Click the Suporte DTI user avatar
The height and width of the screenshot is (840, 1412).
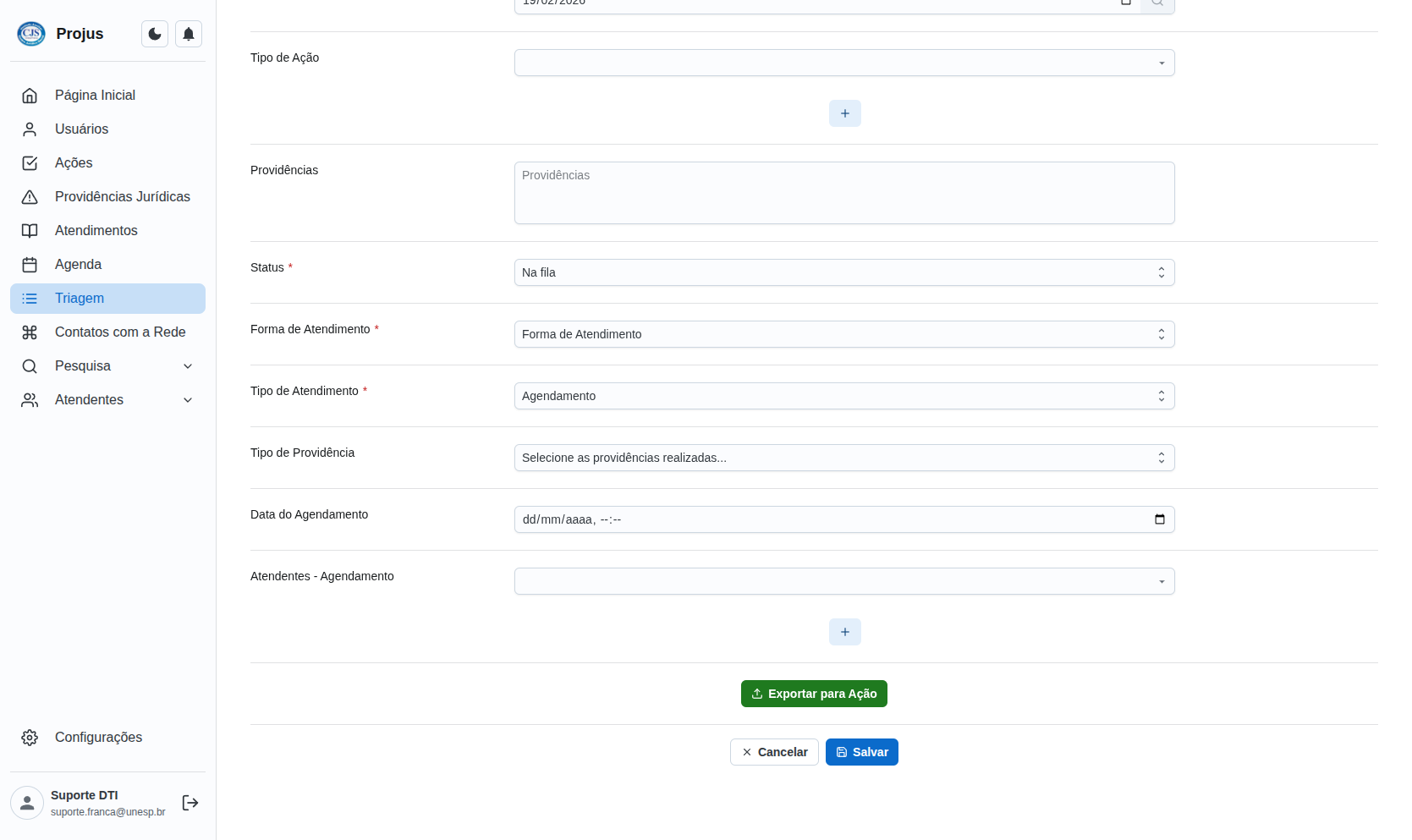[27, 803]
